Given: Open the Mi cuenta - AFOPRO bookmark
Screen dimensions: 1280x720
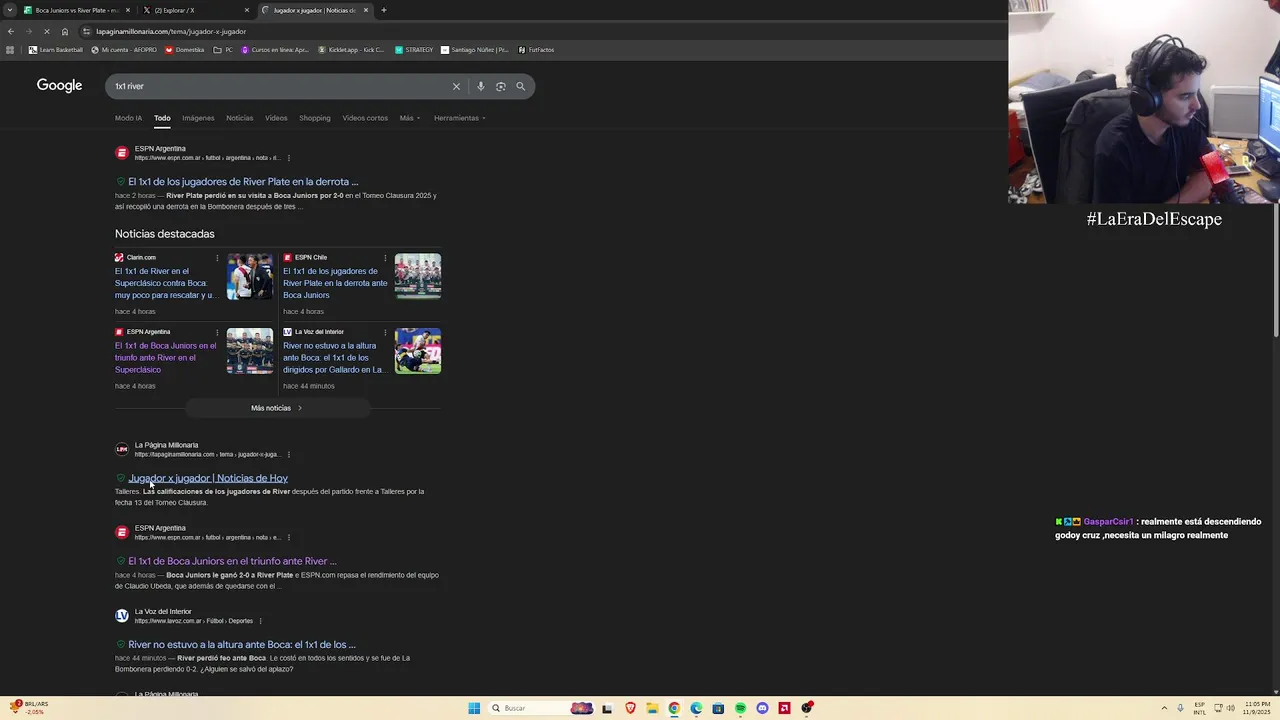Looking at the screenshot, I should point(124,50).
